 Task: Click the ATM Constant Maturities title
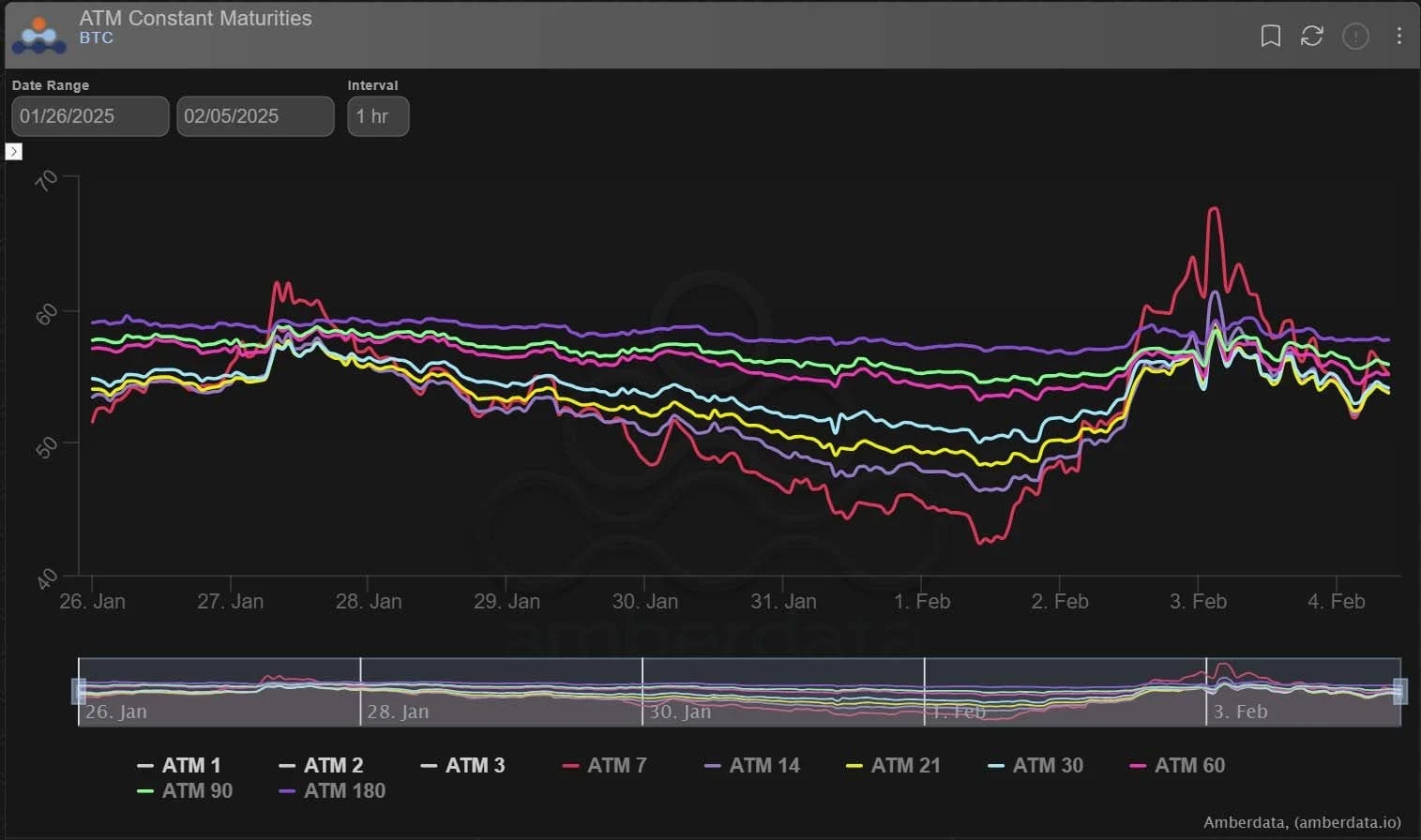pyautogui.click(x=195, y=18)
